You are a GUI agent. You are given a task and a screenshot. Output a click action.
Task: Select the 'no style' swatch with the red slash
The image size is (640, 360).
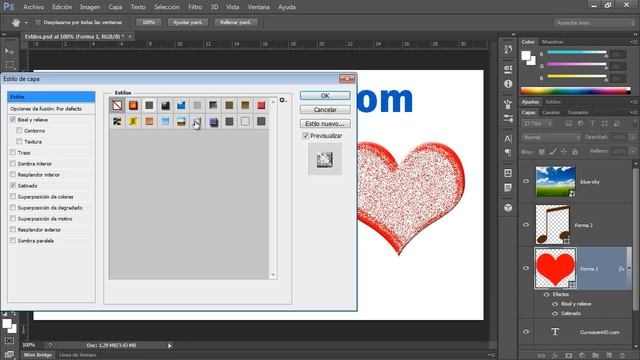point(117,105)
